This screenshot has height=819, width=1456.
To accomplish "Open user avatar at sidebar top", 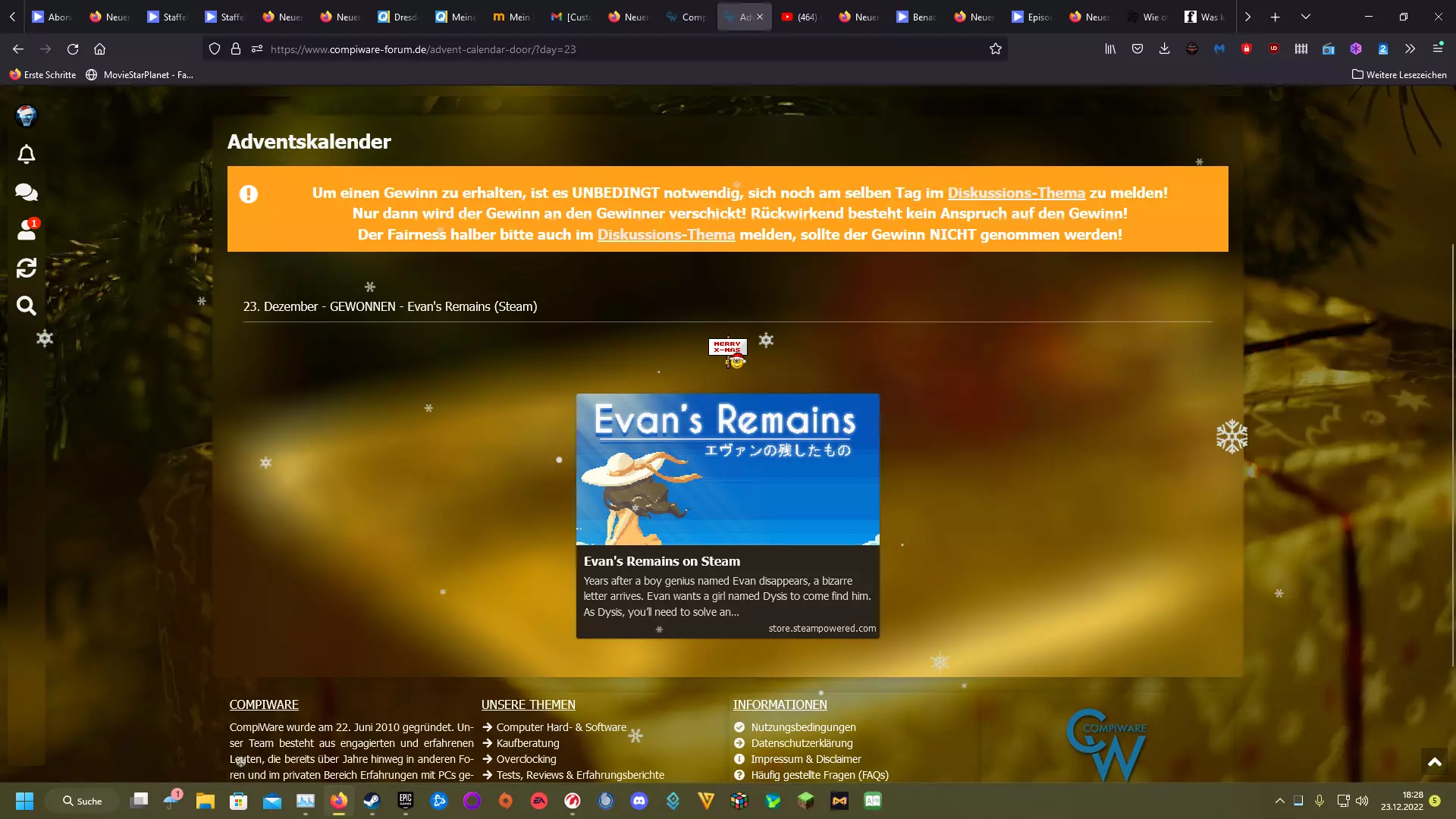I will point(27,115).
